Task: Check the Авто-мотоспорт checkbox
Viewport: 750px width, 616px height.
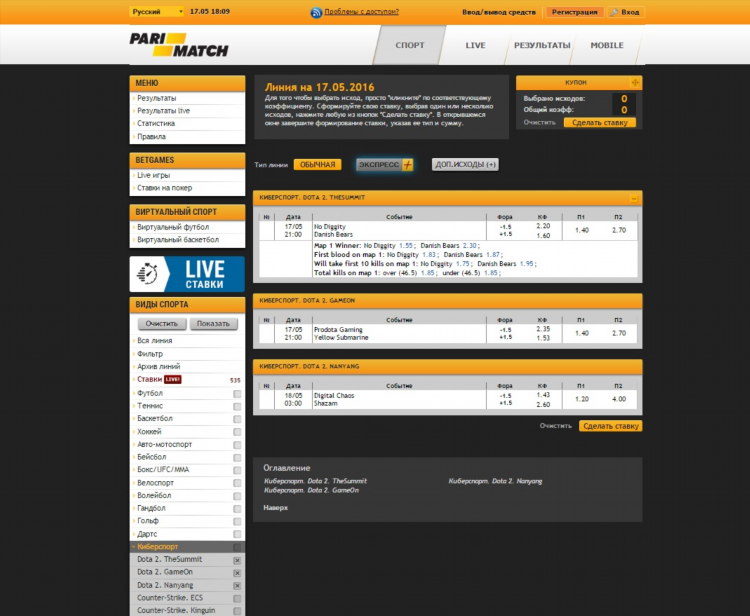Action: 237,445
